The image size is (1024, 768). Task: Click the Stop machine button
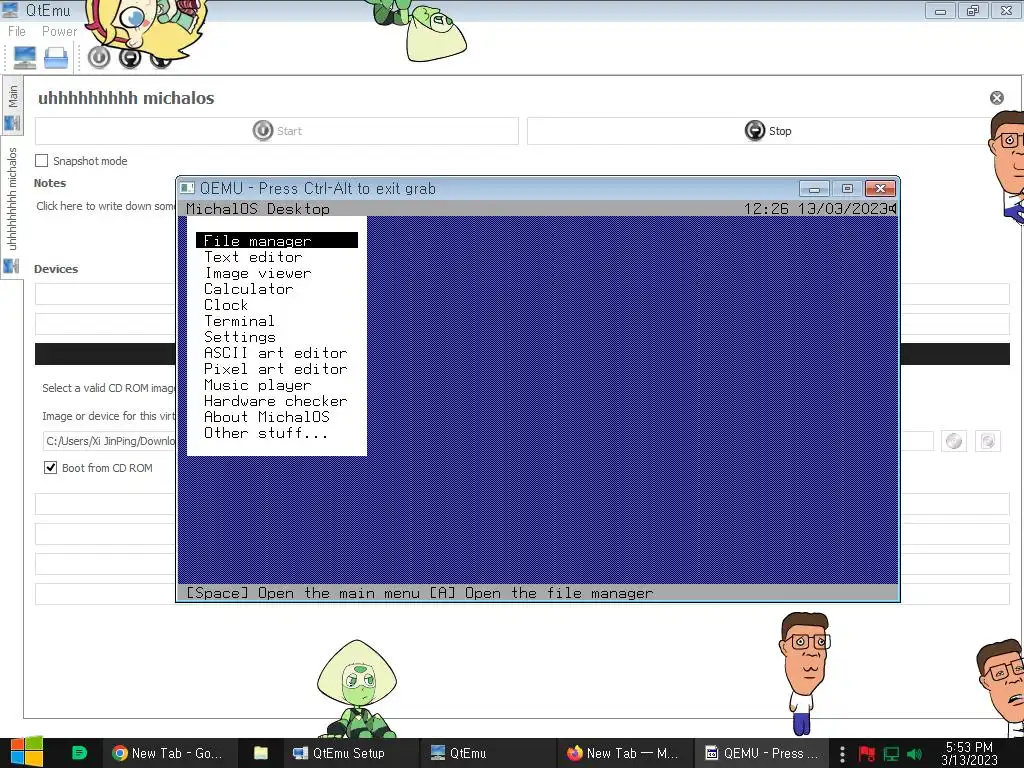click(767, 131)
